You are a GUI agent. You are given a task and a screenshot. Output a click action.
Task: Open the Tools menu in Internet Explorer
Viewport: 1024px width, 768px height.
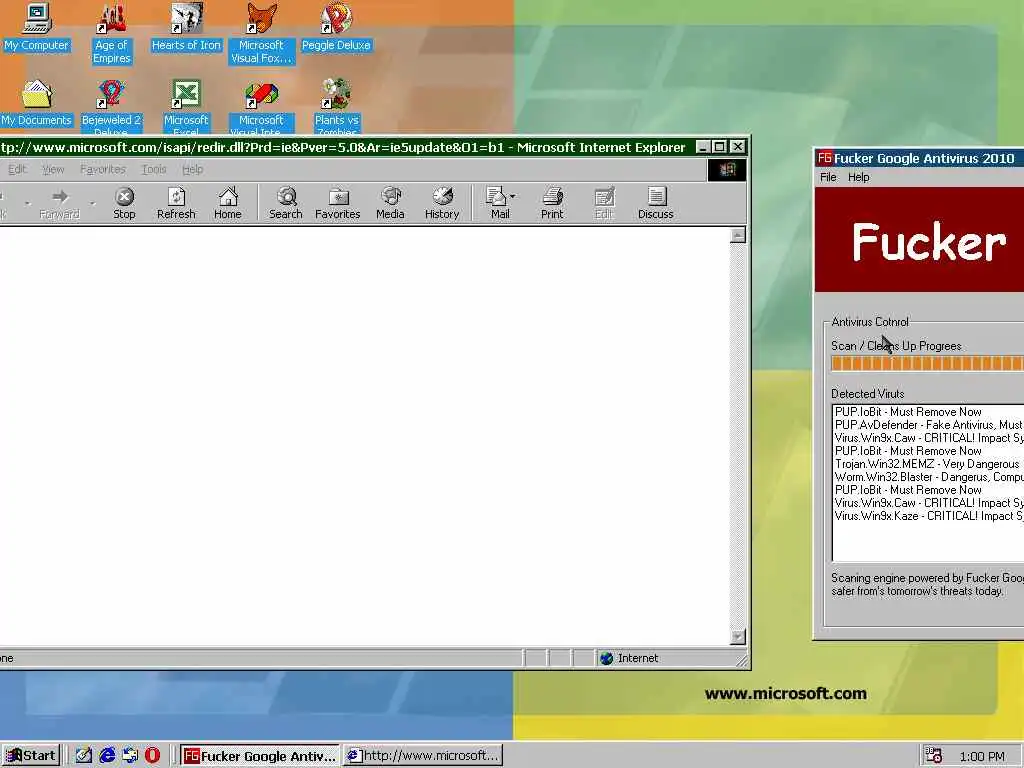[154, 169]
